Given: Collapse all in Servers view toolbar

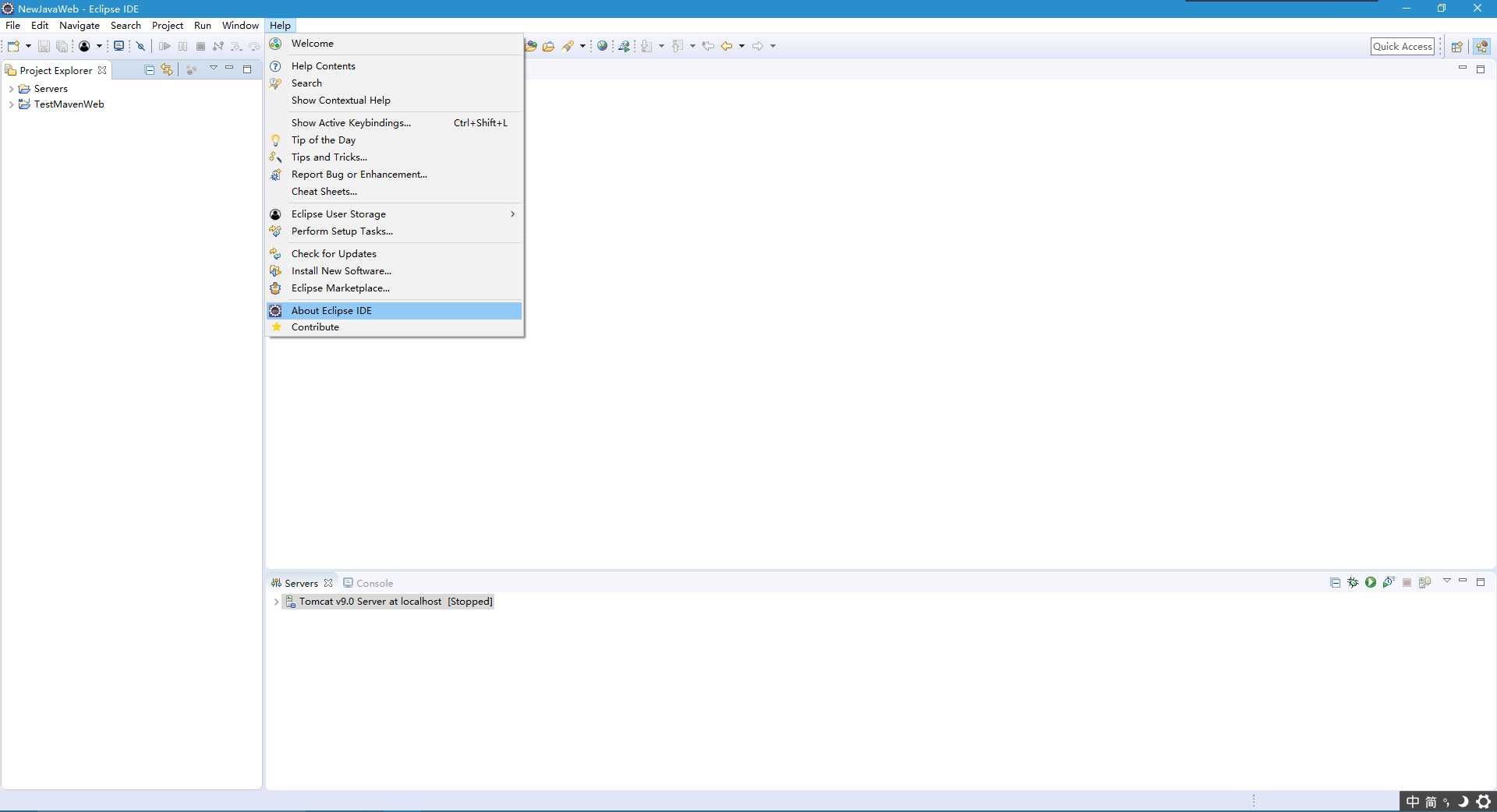Looking at the screenshot, I should pos(1335,582).
